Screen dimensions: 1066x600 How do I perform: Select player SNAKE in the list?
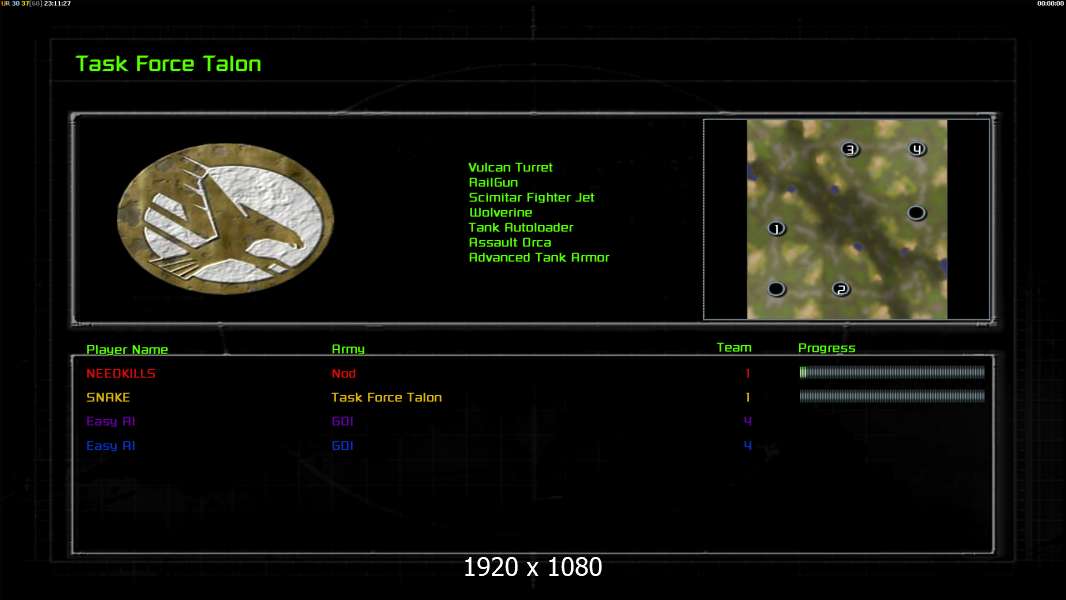108,397
